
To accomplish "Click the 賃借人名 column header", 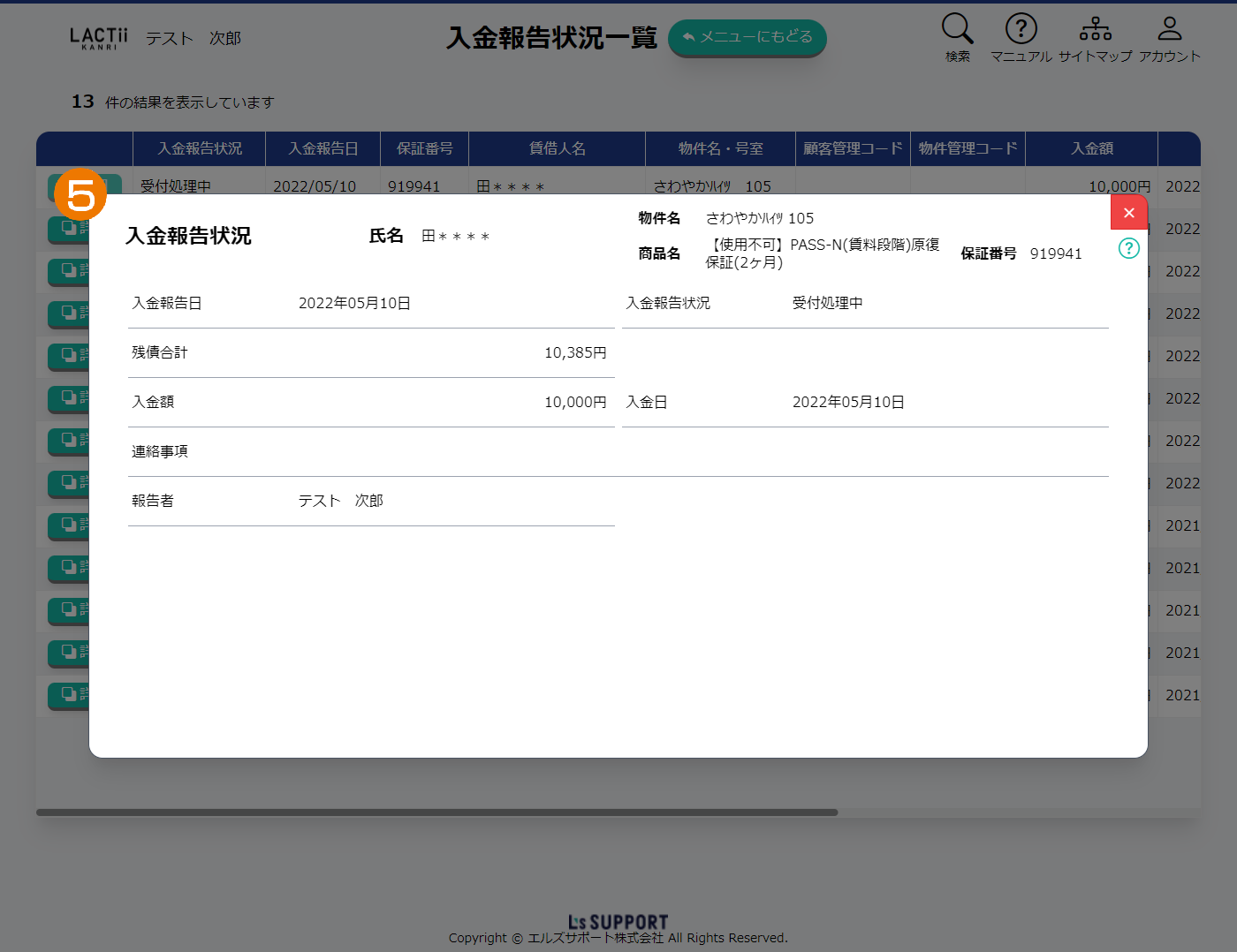I will tap(557, 148).
